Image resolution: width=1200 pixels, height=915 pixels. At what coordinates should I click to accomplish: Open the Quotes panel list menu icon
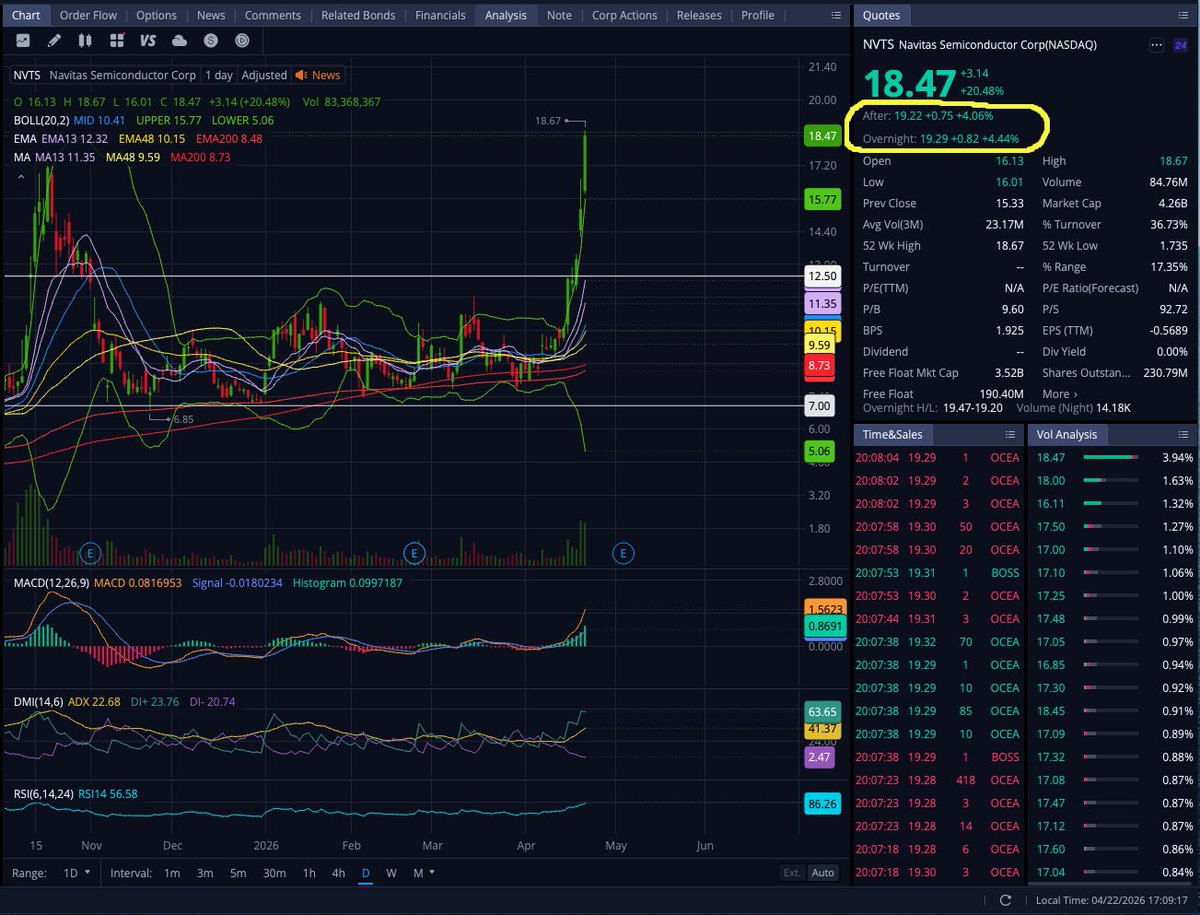(1185, 15)
